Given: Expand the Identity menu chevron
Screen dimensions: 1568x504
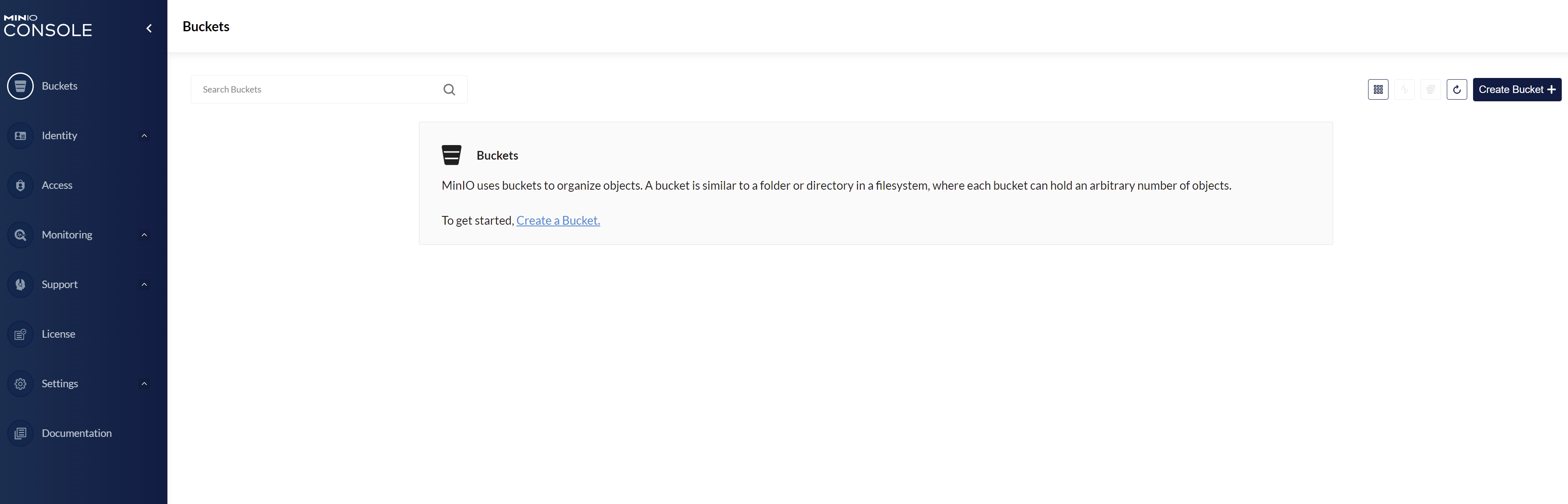Looking at the screenshot, I should [x=144, y=135].
